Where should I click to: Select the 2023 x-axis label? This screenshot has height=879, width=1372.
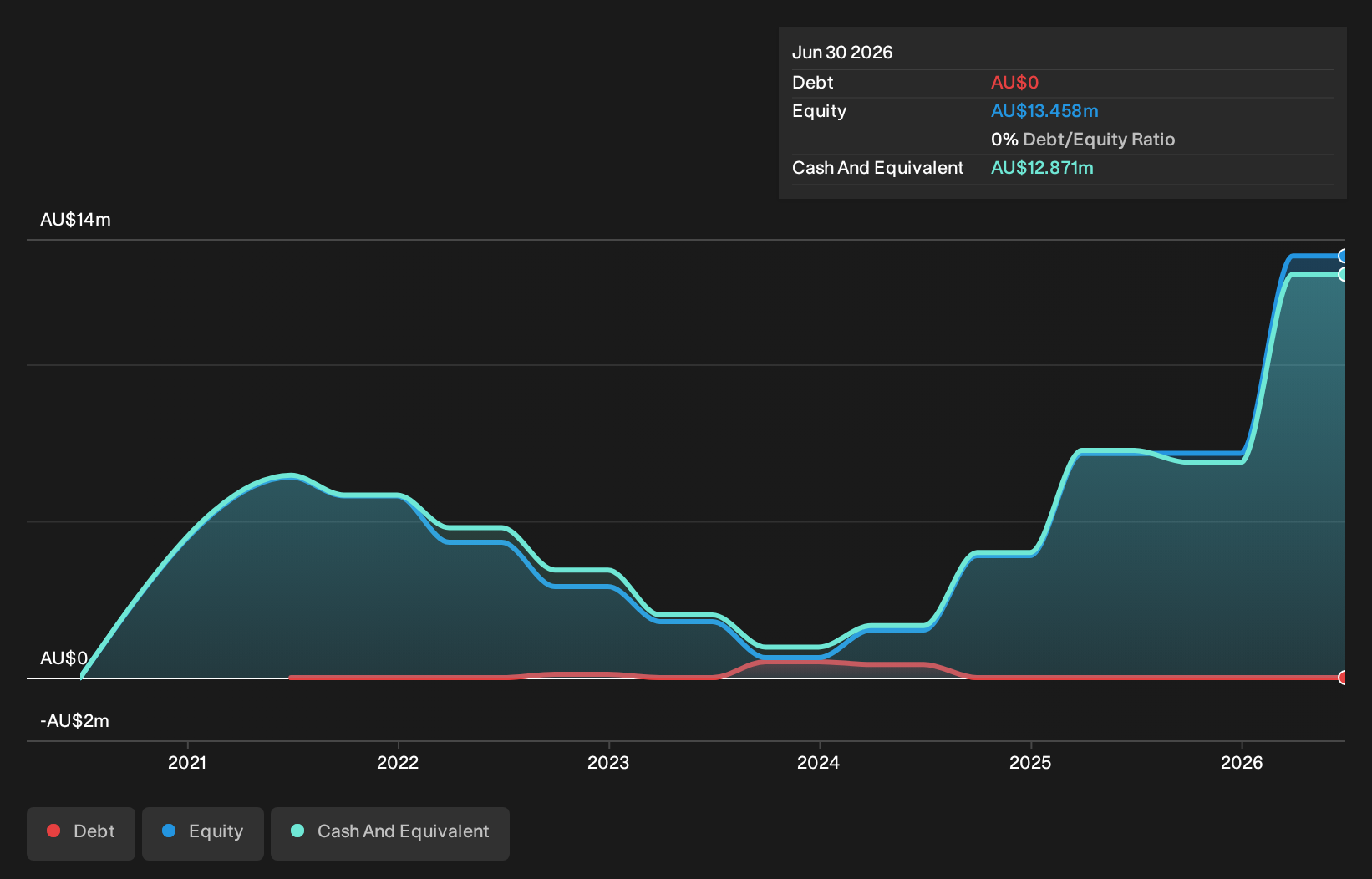(608, 762)
